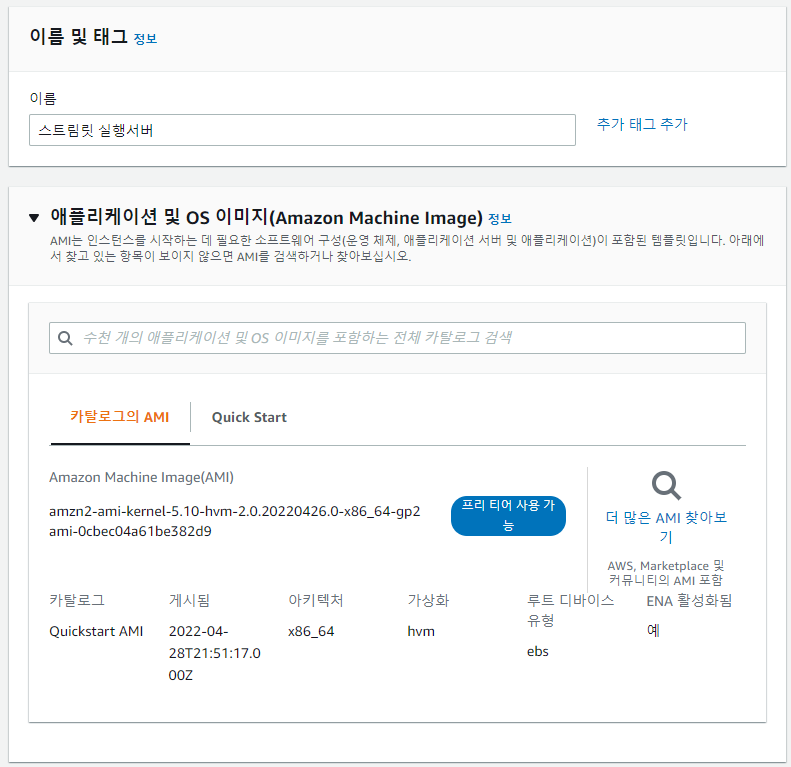
Task: Open the 더 많은 AMI 찾아보기 link
Action: pyautogui.click(x=666, y=527)
